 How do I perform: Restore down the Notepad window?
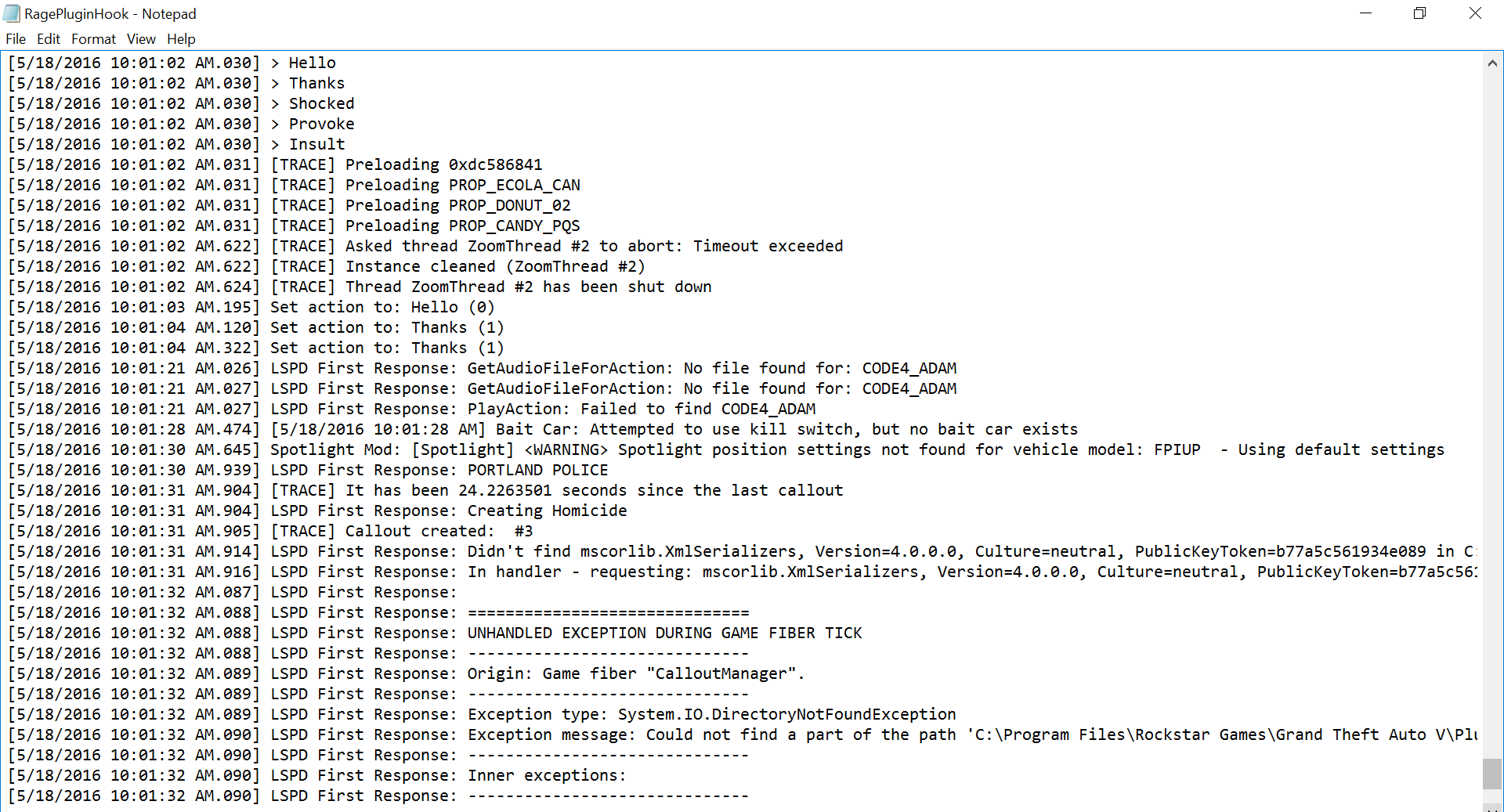(x=1419, y=13)
